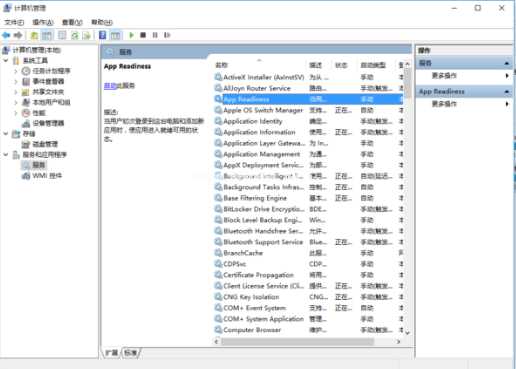Open the 查看(V) menu
The height and width of the screenshot is (369, 516).
tap(72, 22)
